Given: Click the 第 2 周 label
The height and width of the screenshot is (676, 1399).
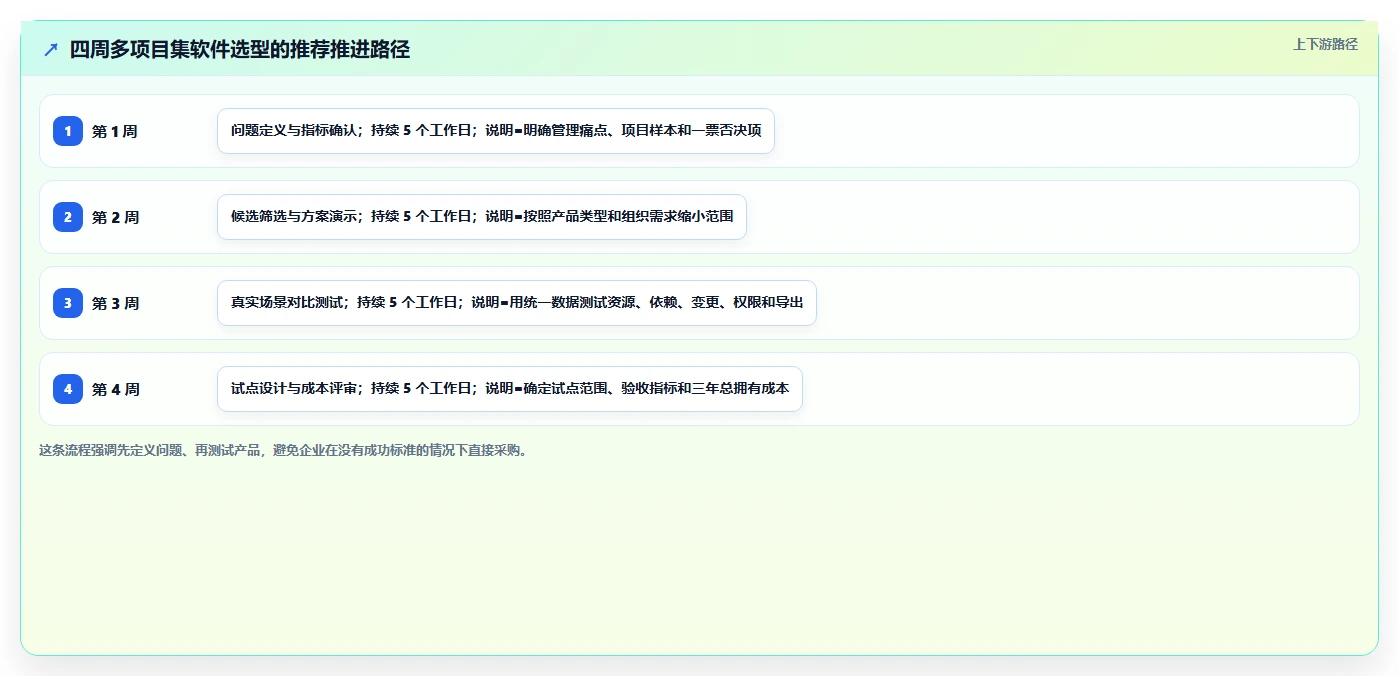Looking at the screenshot, I should (115, 217).
